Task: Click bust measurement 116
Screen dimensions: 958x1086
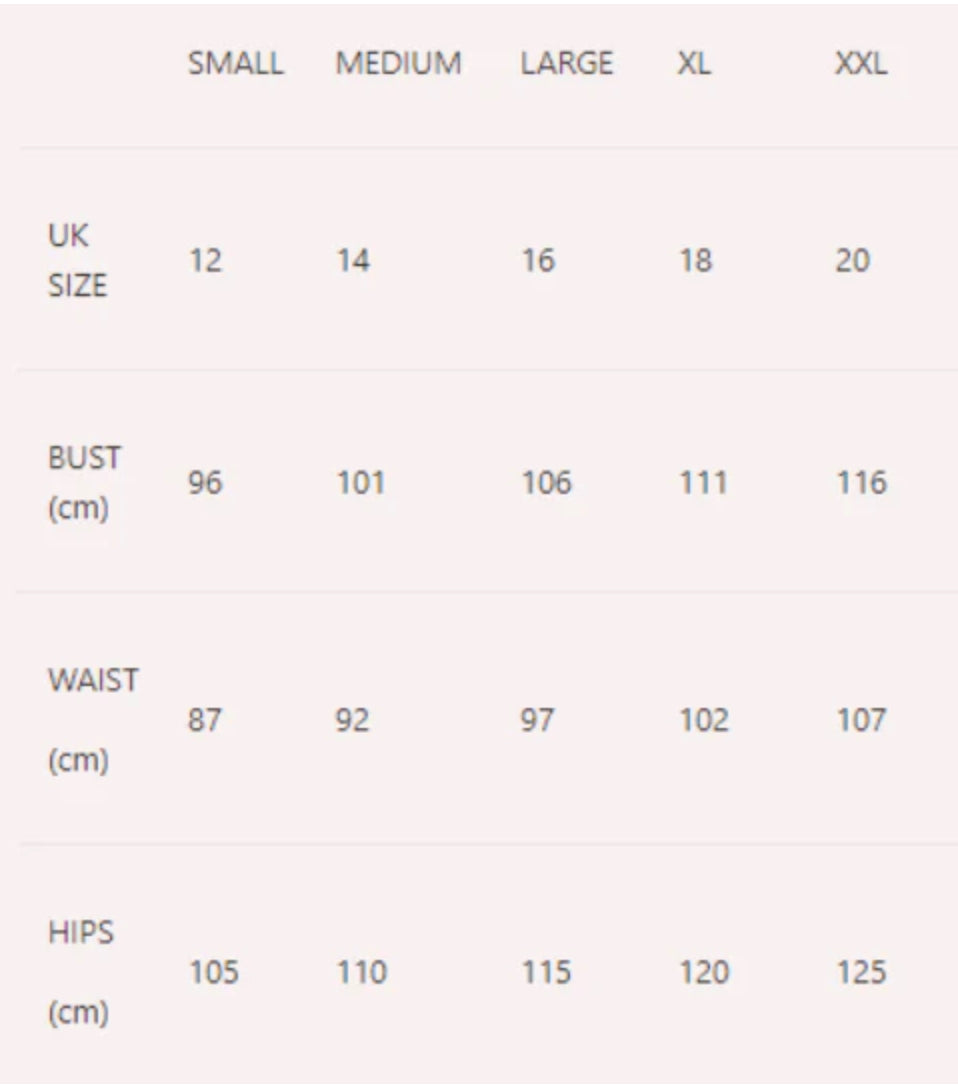Action: [862, 483]
